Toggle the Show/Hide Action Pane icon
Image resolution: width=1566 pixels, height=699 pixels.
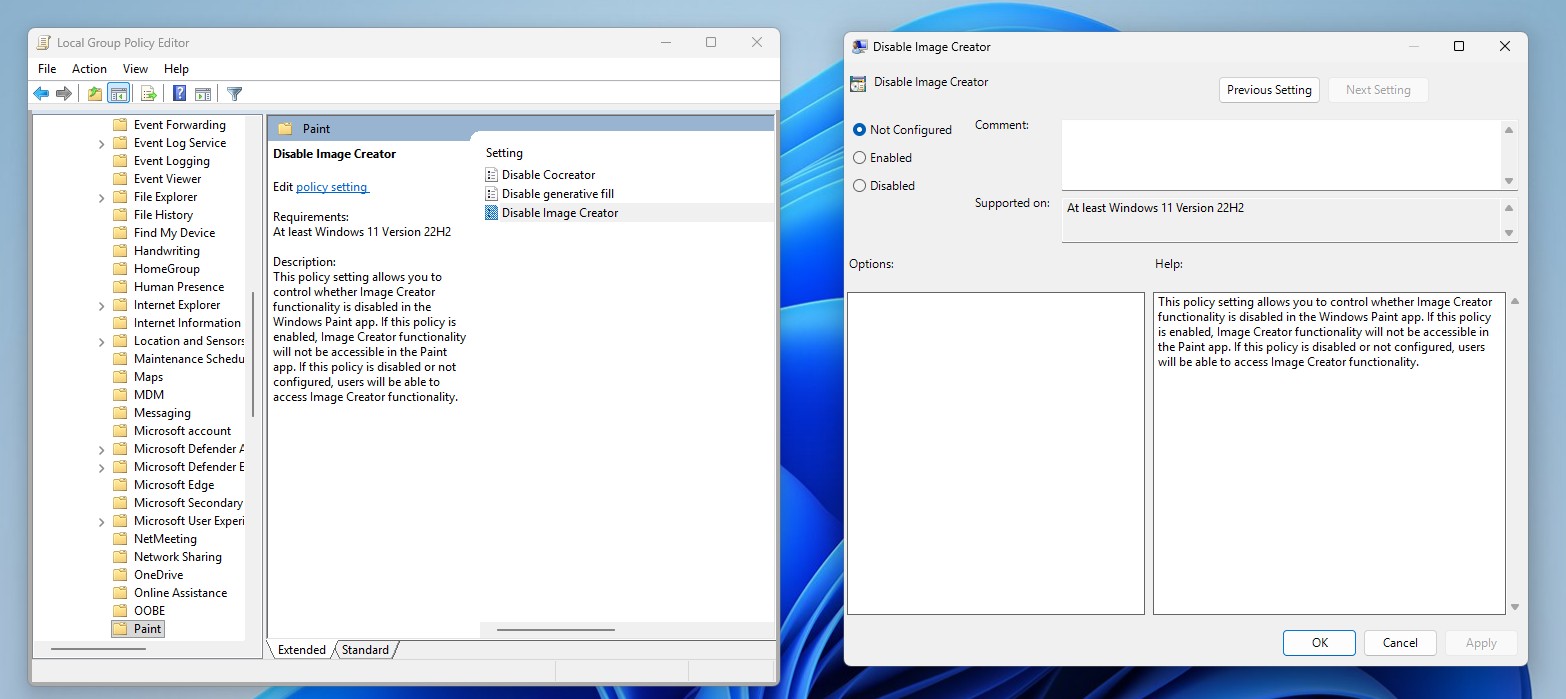[x=203, y=93]
